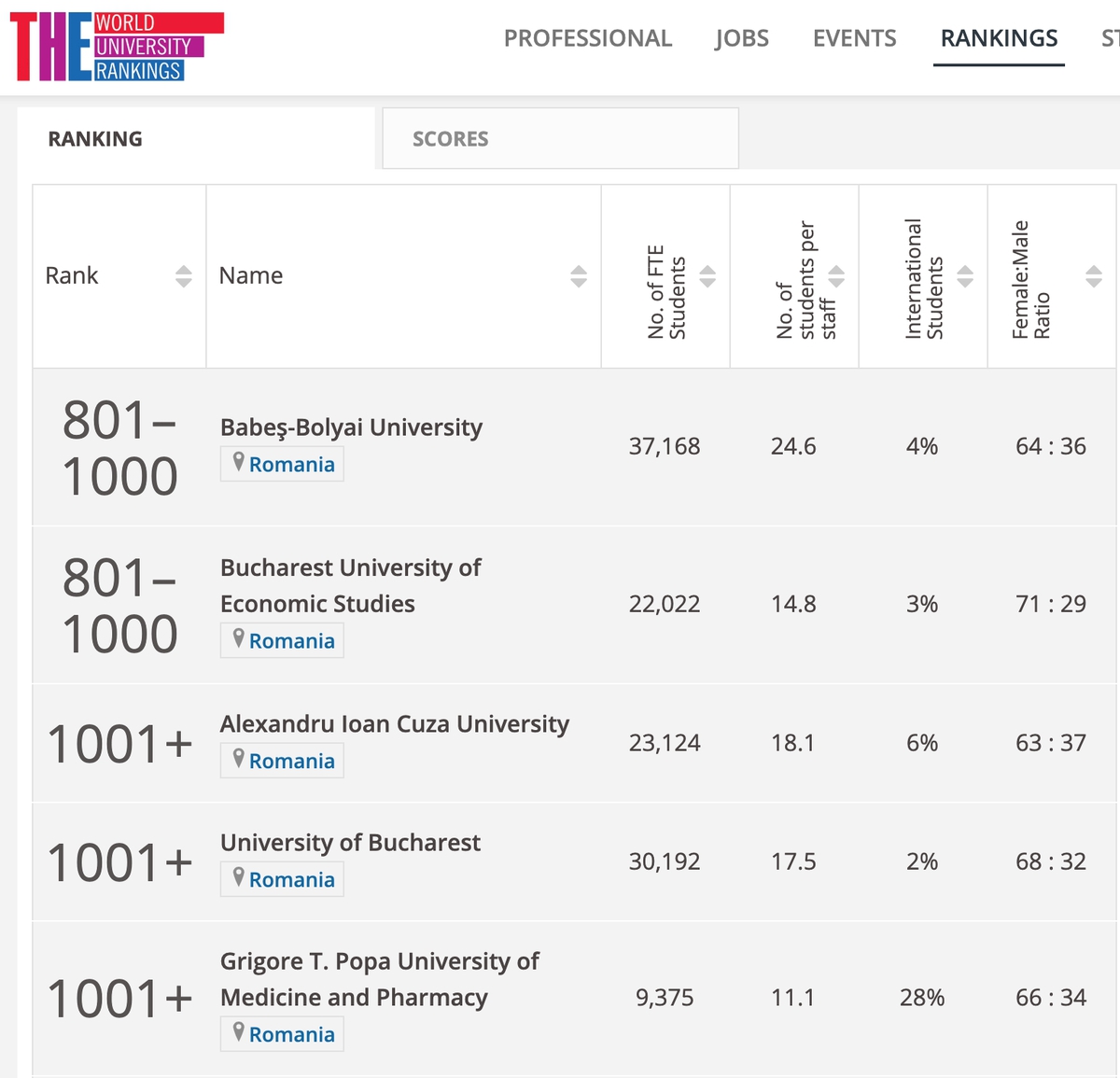Click Romania link under University of Bucharest
The image size is (1120, 1078).
pos(291,880)
